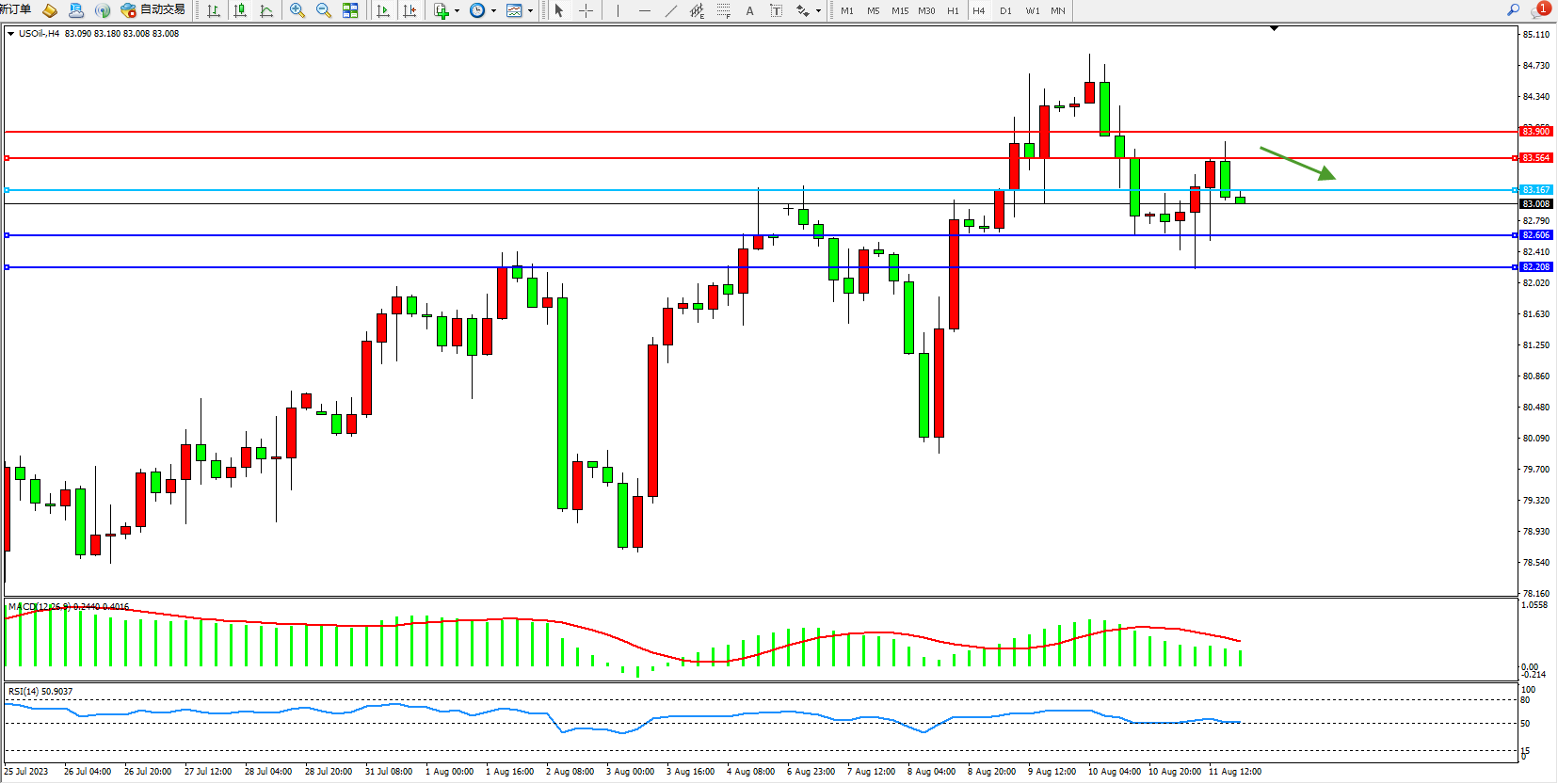The width and height of the screenshot is (1558, 784).
Task: Switch chart to candlestick view
Action: pyautogui.click(x=240, y=10)
